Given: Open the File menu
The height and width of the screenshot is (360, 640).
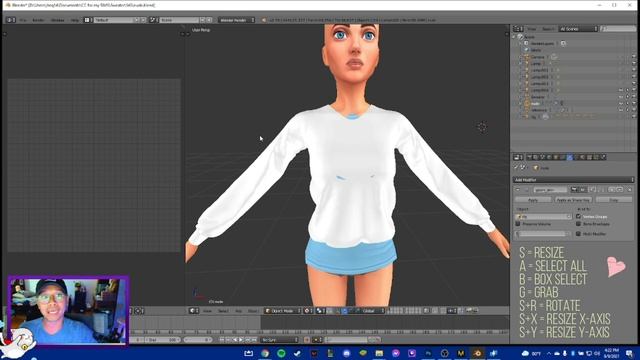Looking at the screenshot, I should coord(23,20).
